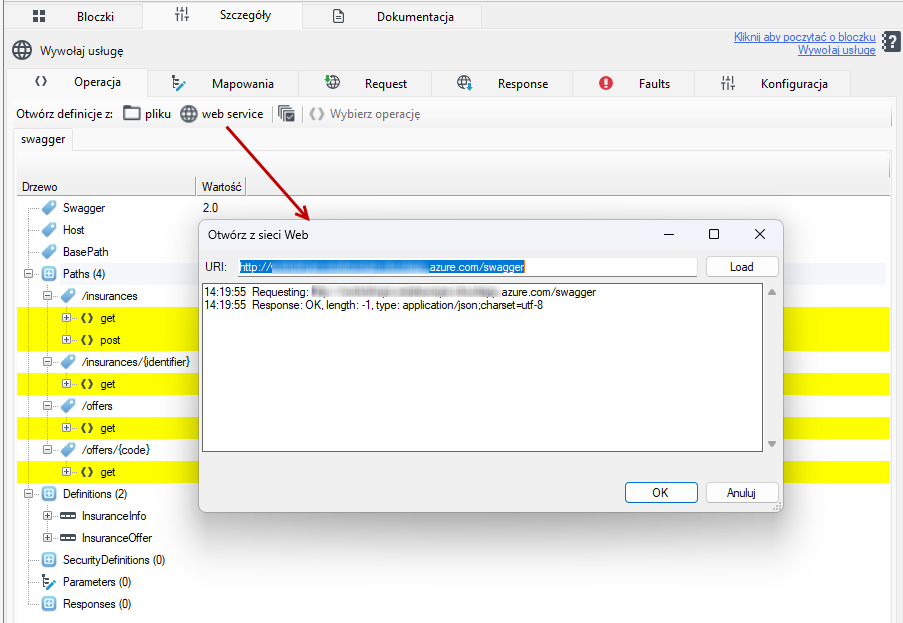Image resolution: width=903 pixels, height=623 pixels.
Task: Open the Response tab
Action: point(502,83)
